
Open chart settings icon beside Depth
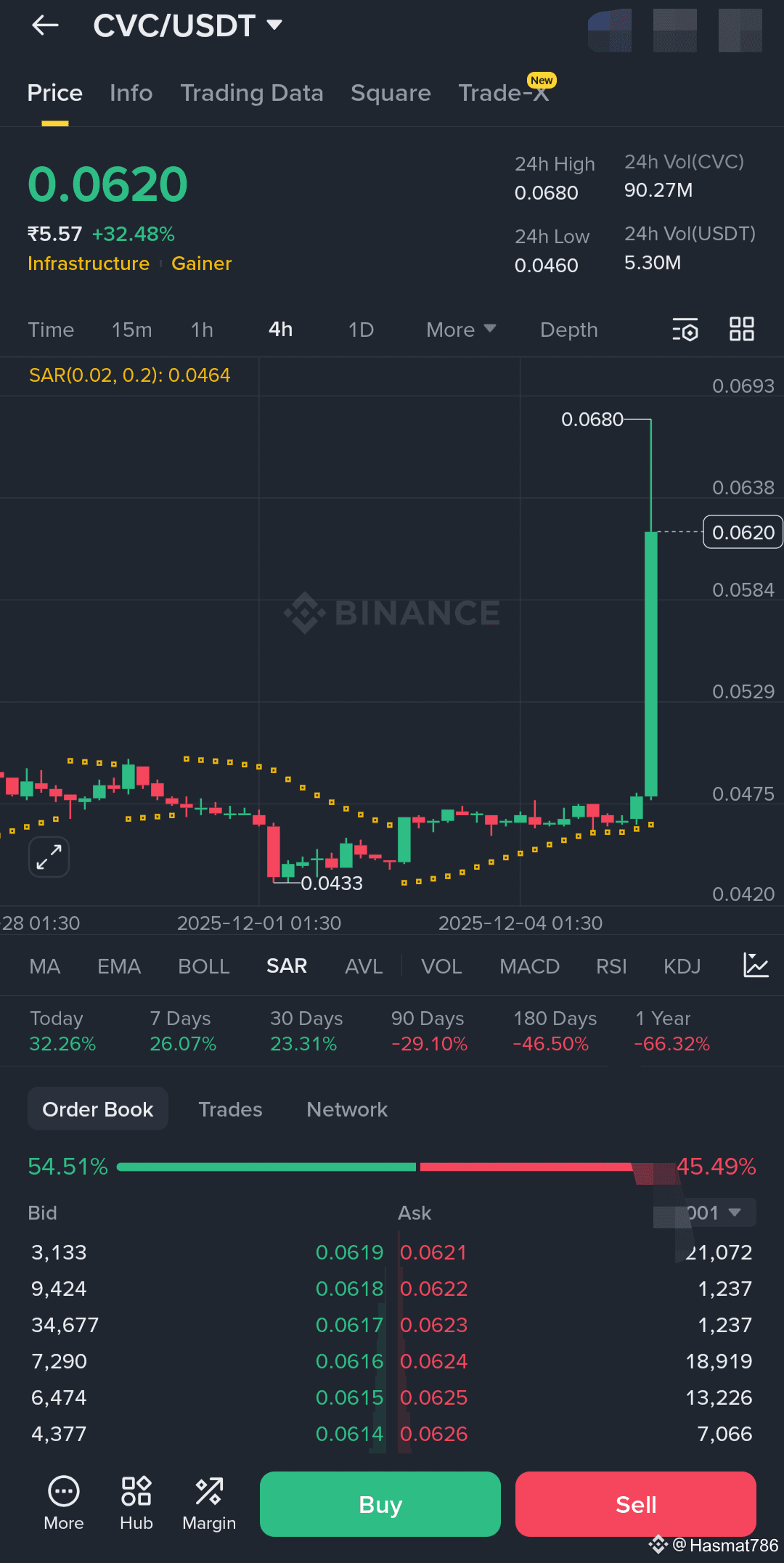pos(685,330)
